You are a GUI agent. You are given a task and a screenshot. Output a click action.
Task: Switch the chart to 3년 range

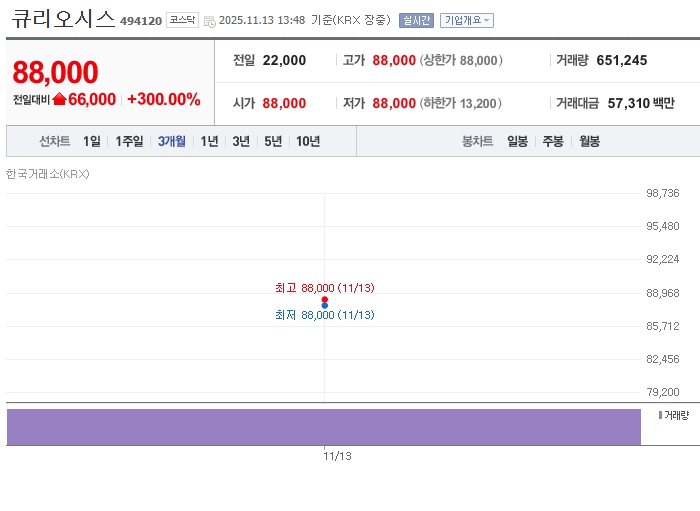click(241, 141)
